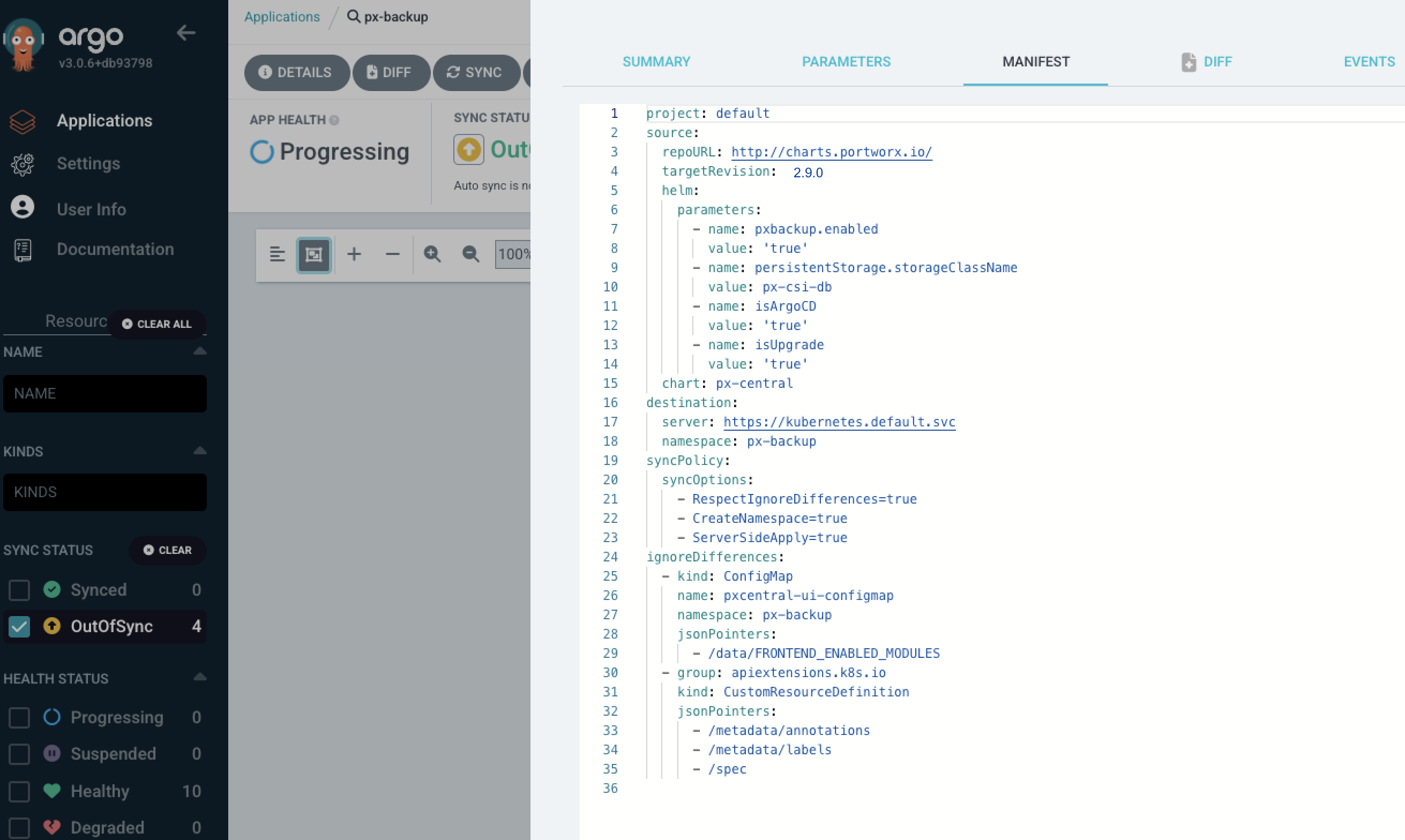1405x840 pixels.
Task: Zoom in the resource tree
Action: coord(432,253)
